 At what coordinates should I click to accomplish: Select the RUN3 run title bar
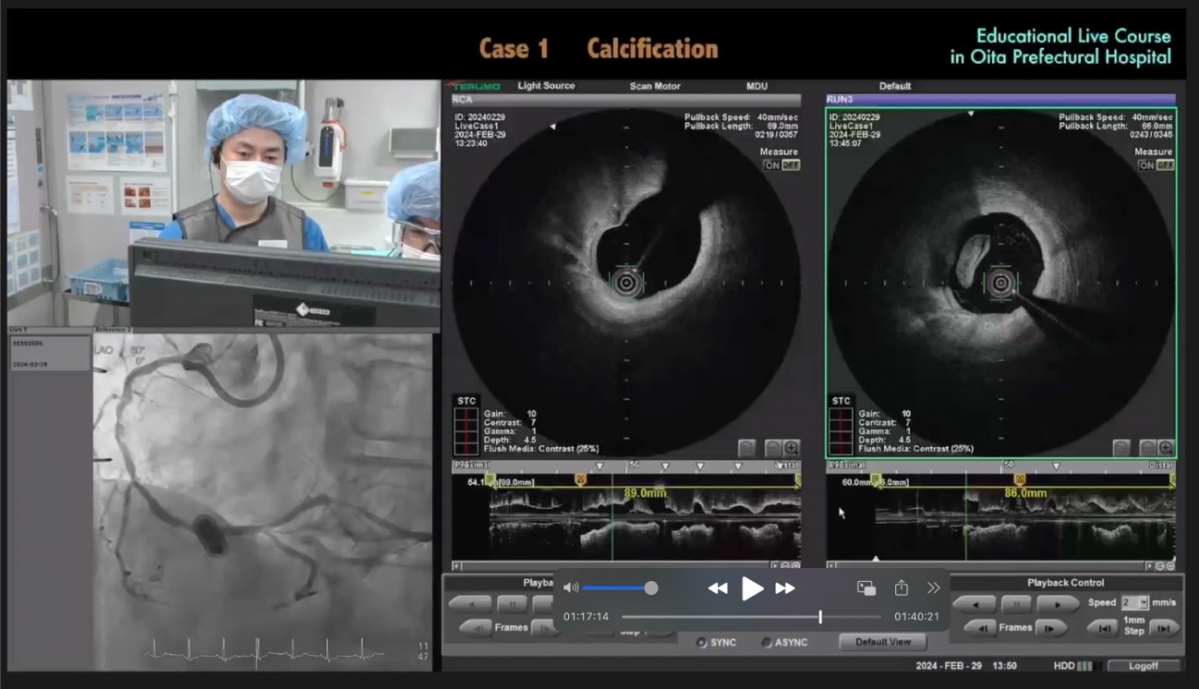1001,99
